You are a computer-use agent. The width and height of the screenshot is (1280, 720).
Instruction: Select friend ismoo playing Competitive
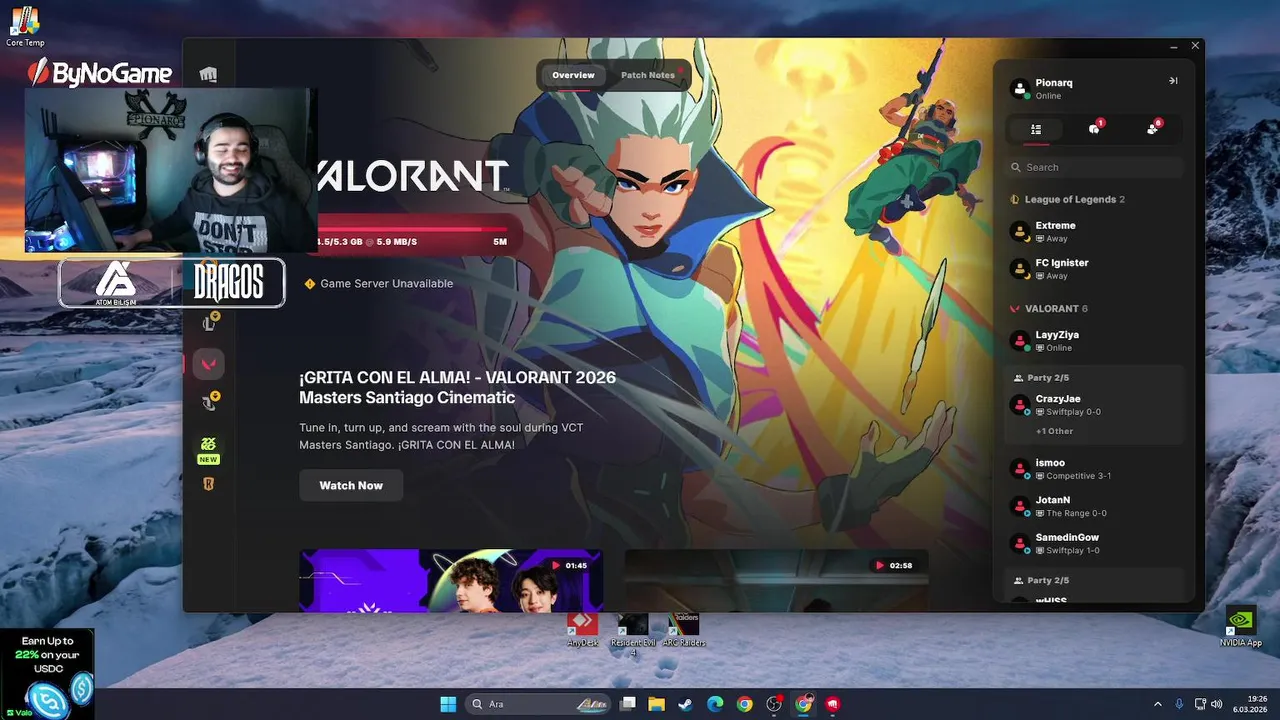pyautogui.click(x=1095, y=469)
